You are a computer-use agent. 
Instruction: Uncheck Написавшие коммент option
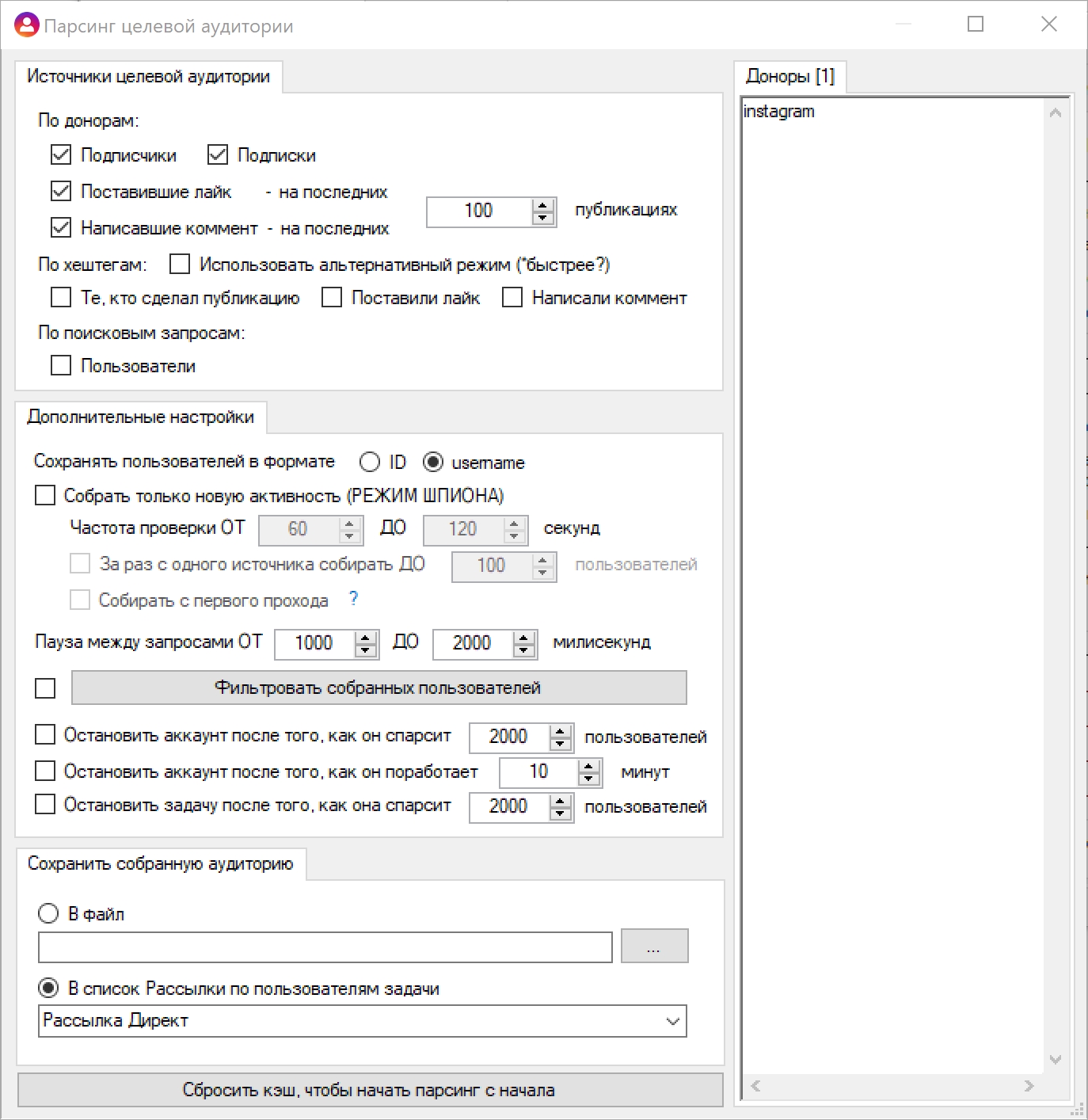click(x=61, y=227)
